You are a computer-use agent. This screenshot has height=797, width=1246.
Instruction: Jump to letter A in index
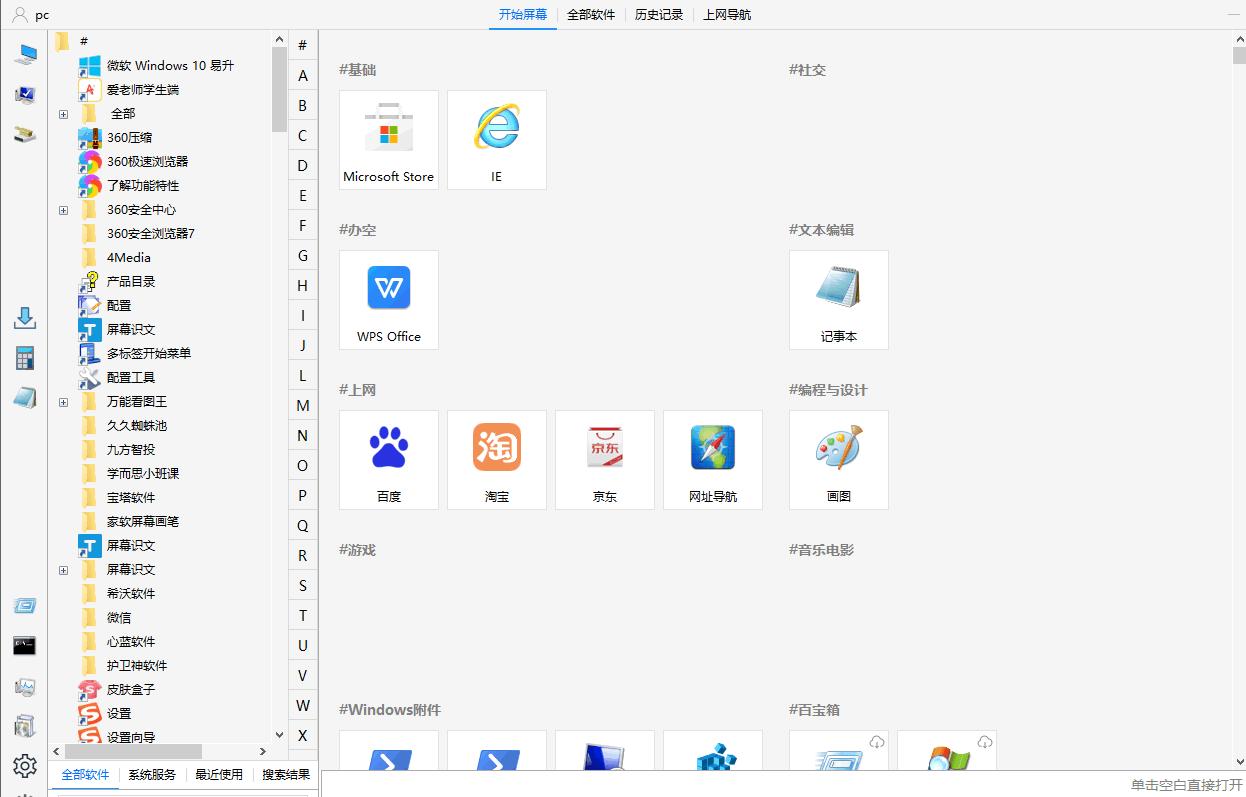[303, 75]
